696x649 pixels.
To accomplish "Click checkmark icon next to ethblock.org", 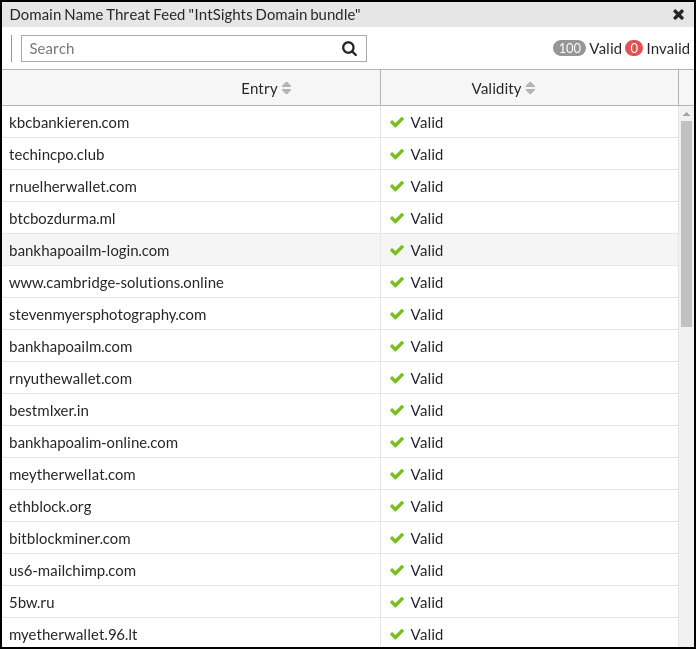I will tap(397, 507).
